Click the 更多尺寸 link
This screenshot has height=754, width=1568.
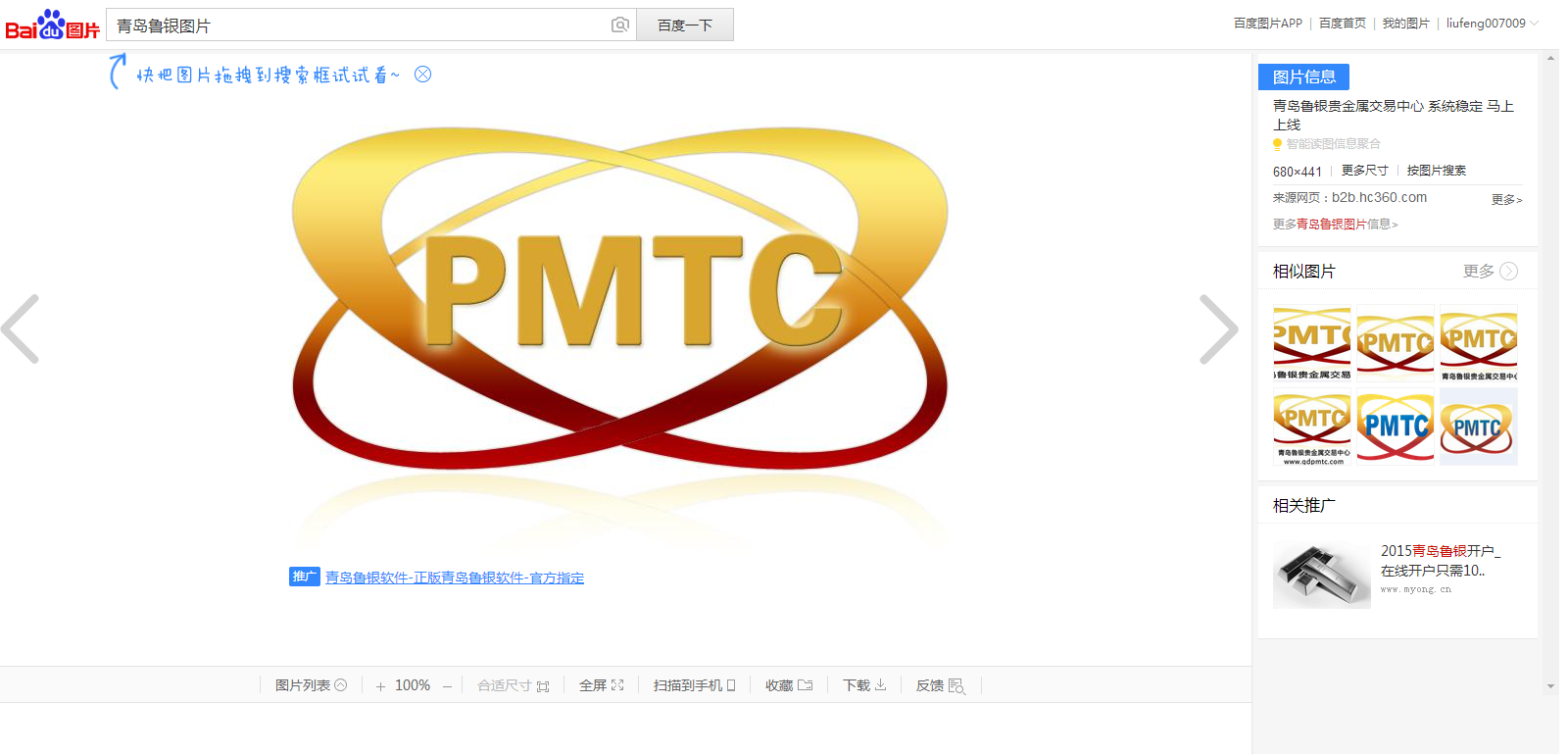click(1364, 171)
